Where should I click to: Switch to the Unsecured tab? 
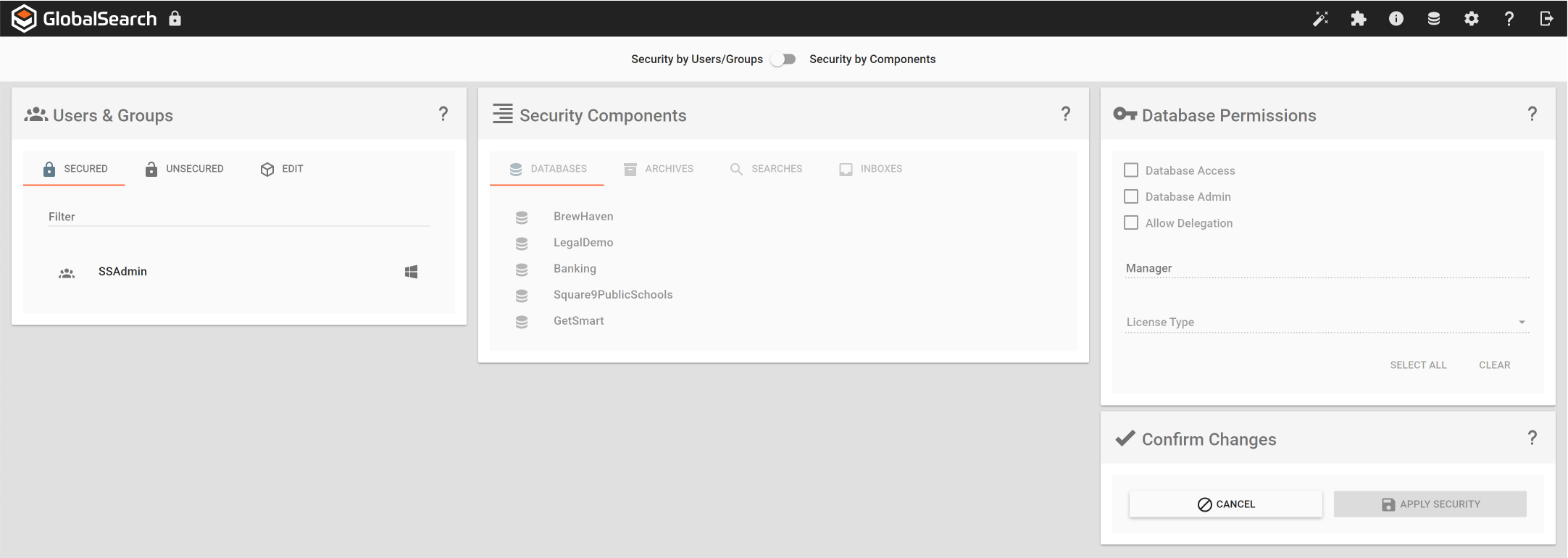point(184,169)
